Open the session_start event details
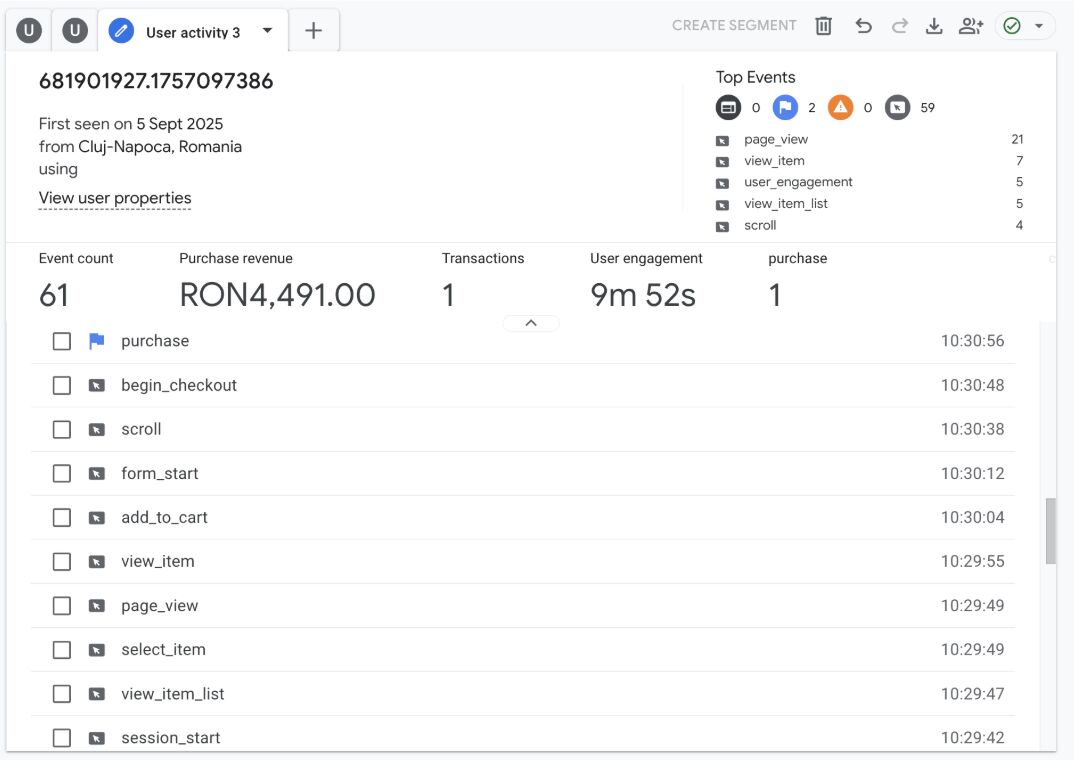The height and width of the screenshot is (760, 1074). 171,738
